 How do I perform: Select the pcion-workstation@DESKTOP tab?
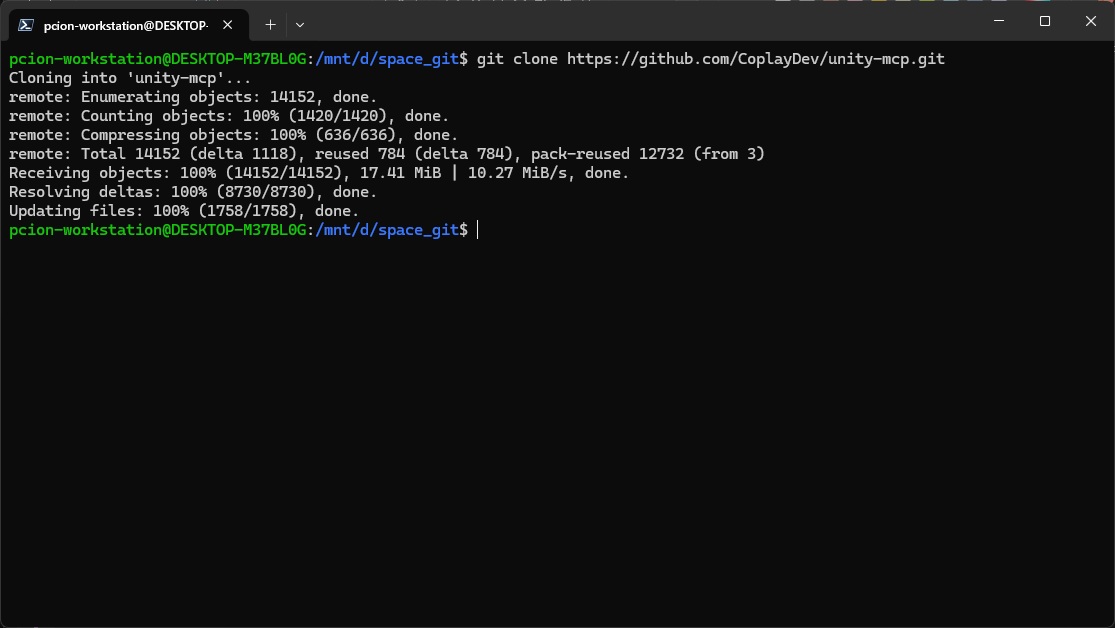125,25
